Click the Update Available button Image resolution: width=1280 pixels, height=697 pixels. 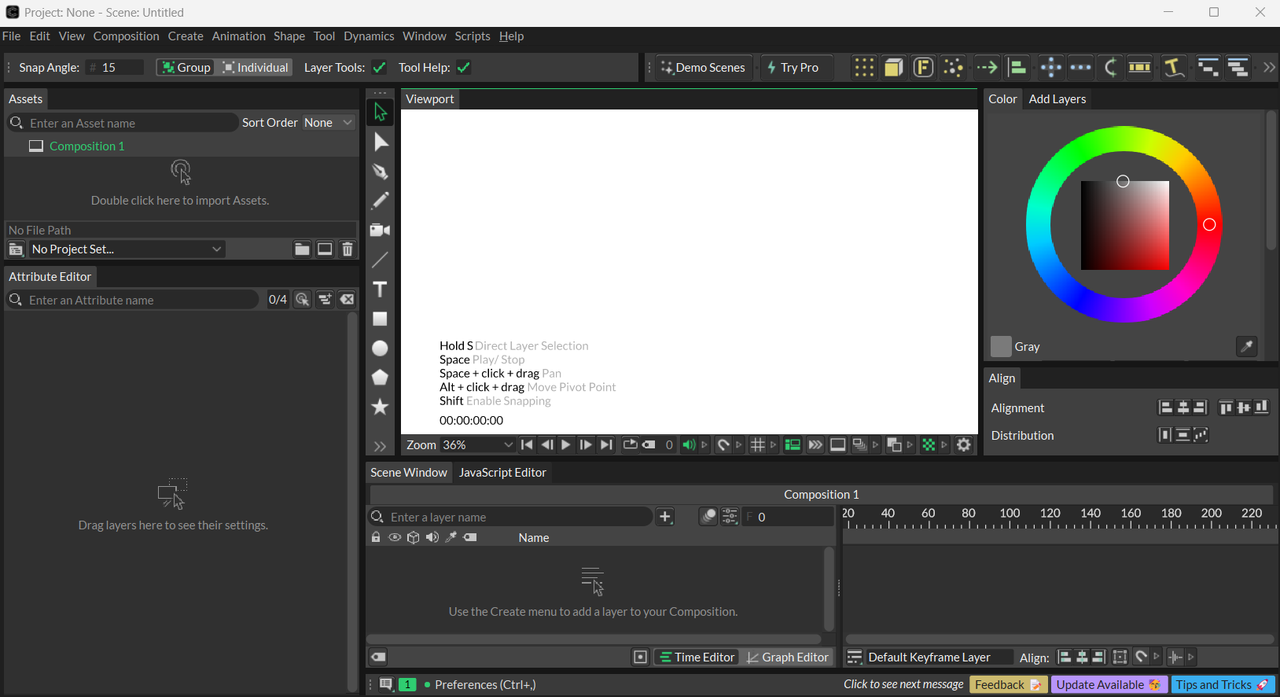1108,685
